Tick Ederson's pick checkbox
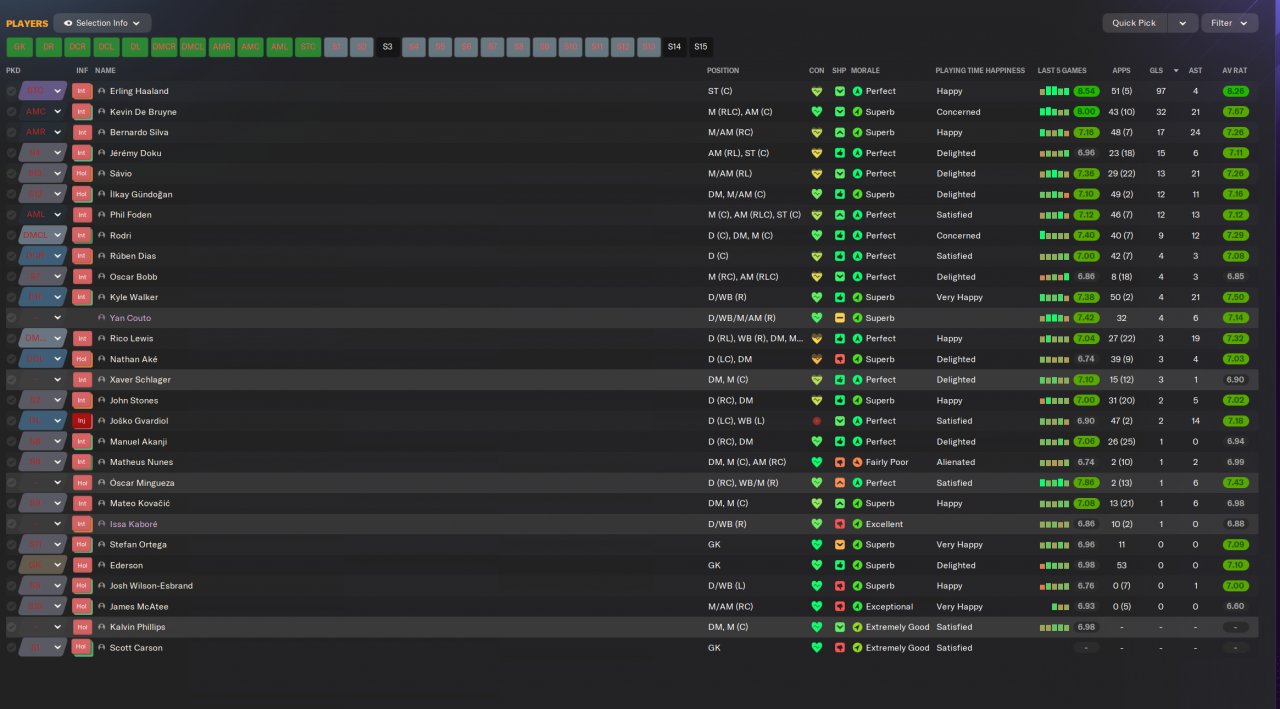This screenshot has height=709, width=1280. 12,565
